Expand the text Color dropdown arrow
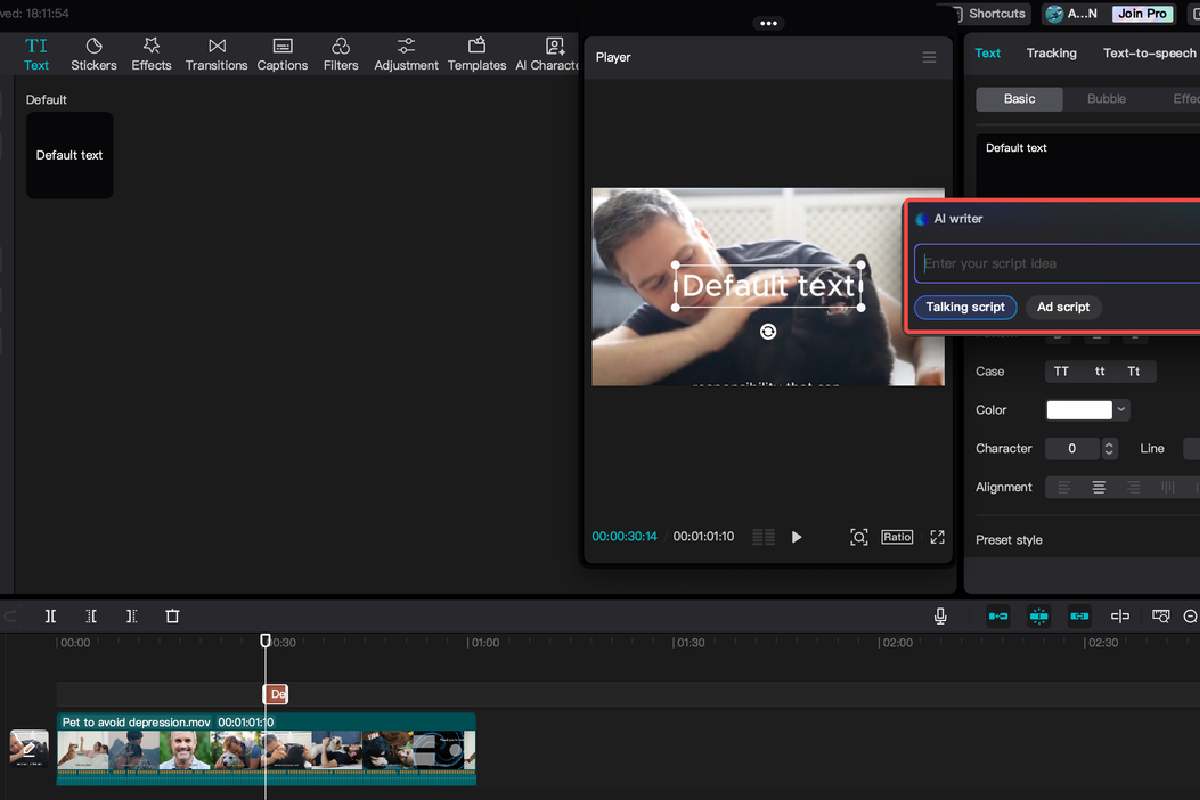Viewport: 1200px width, 800px height. [1122, 409]
